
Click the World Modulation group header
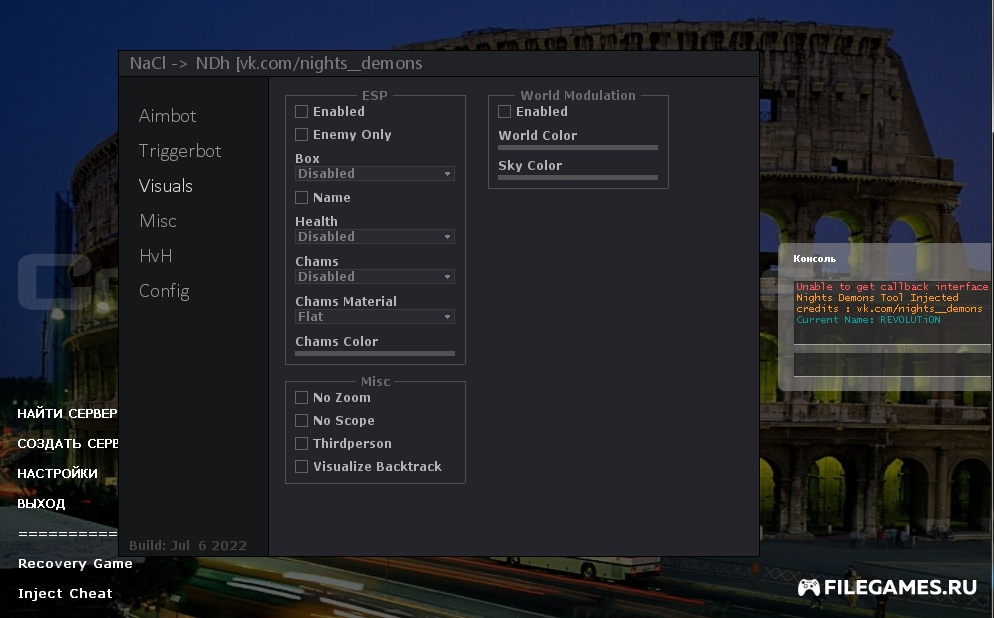578,96
